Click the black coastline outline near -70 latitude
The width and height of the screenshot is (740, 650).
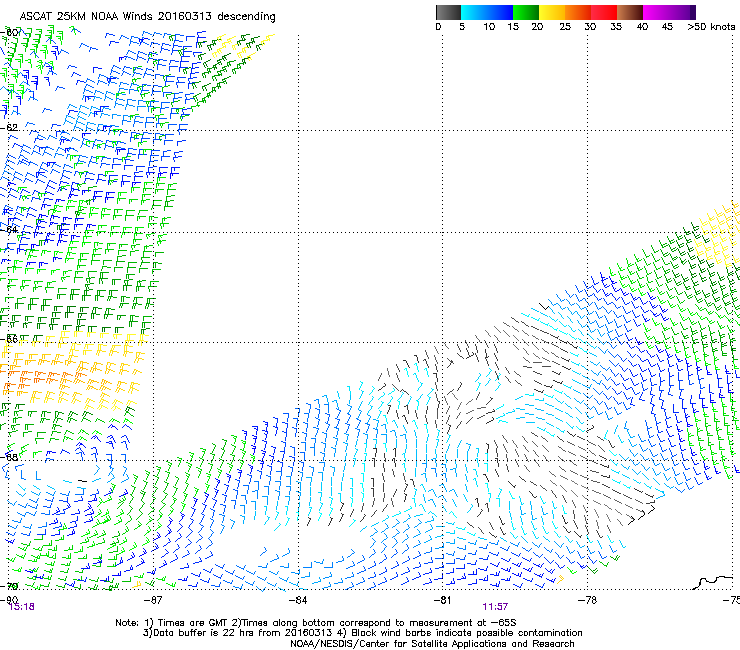click(x=714, y=582)
